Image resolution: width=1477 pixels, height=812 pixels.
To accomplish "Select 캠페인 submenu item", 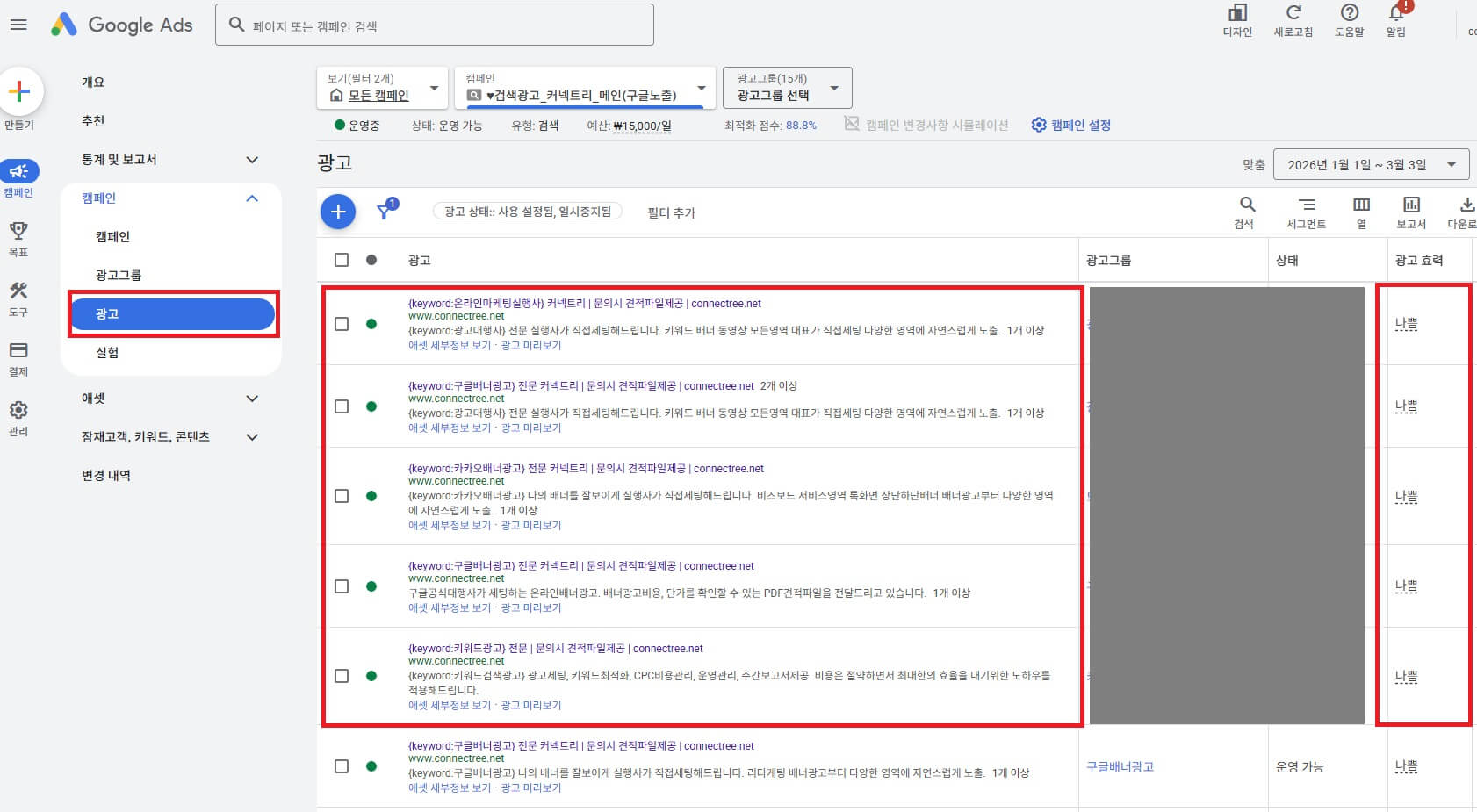I will (x=112, y=237).
